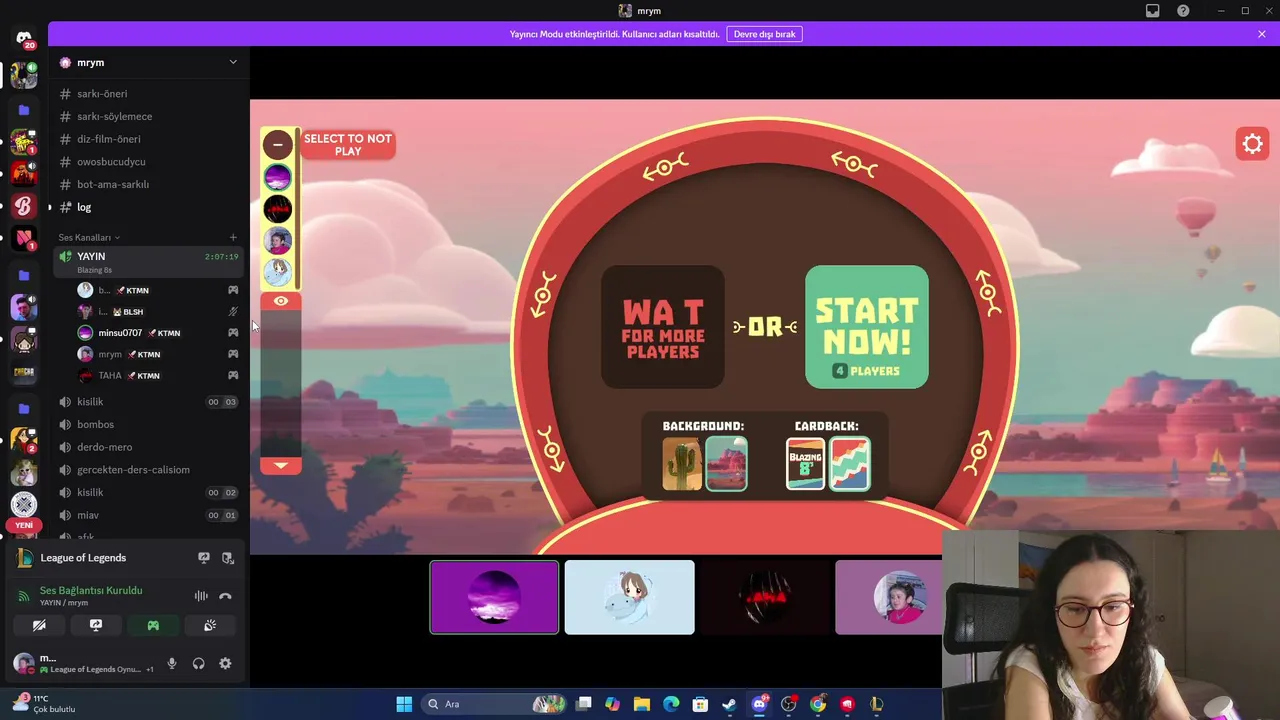Pick the wavy striped cardback
Screen dimensions: 1280x720
849,464
